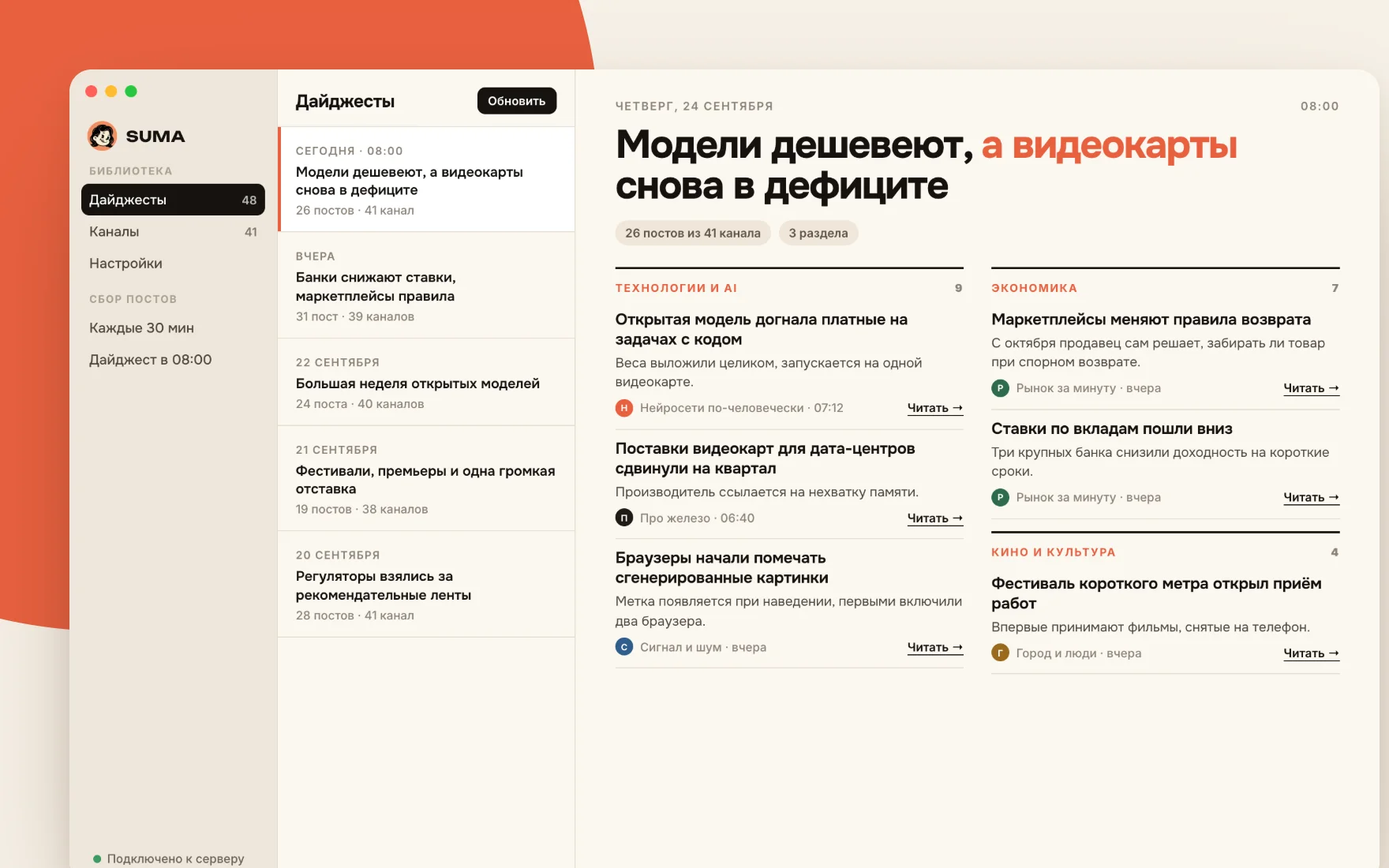The width and height of the screenshot is (1389, 868).
Task: Click the SUMA app name text
Action: click(x=155, y=136)
